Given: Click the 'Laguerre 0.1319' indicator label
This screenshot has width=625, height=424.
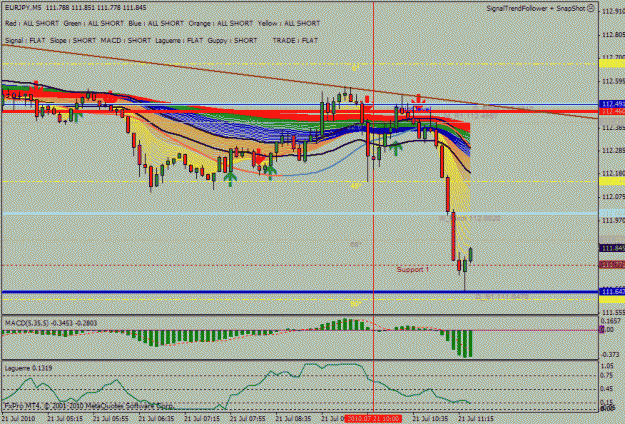Looking at the screenshot, I should tap(28, 368).
